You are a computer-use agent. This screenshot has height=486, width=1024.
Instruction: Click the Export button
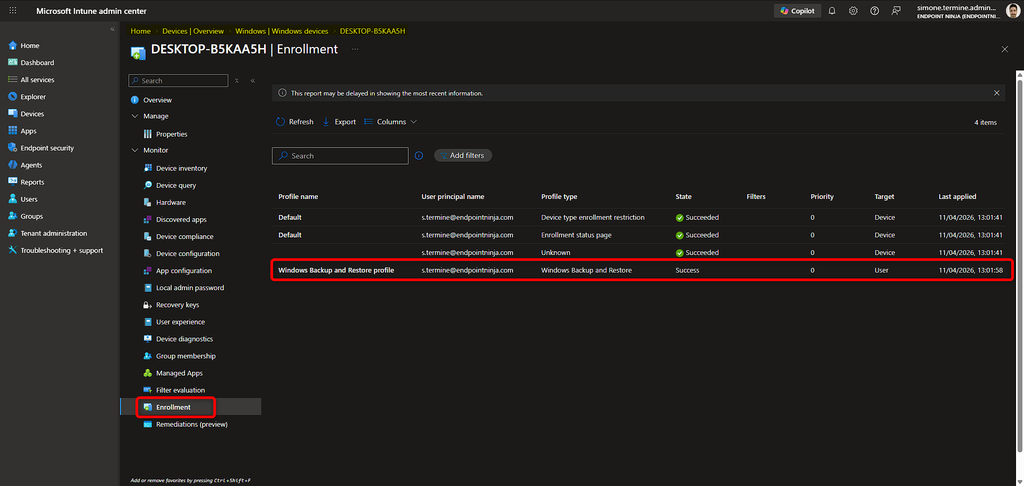point(339,122)
